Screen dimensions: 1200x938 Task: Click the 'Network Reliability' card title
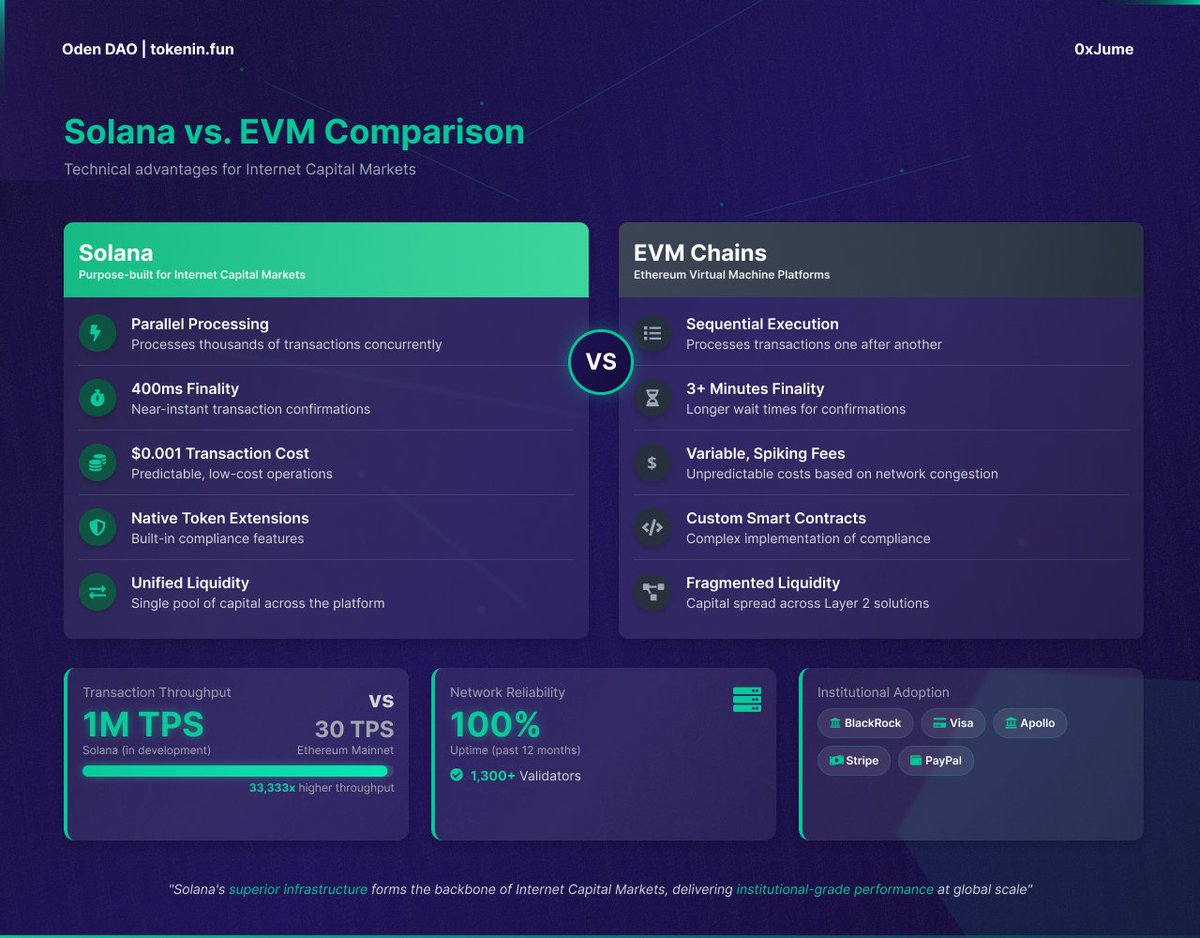(x=507, y=692)
